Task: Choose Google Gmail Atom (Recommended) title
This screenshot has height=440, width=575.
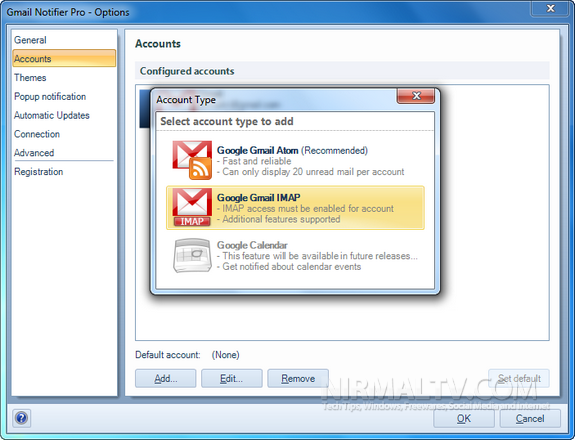Action: click(292, 150)
